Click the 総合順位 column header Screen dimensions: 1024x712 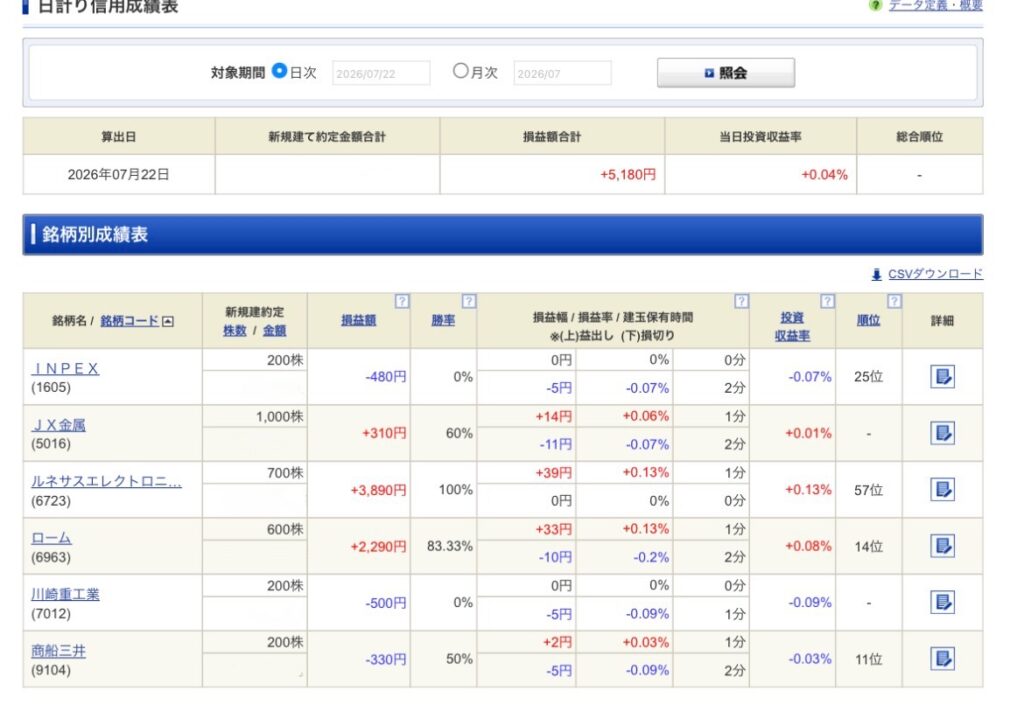pos(920,137)
